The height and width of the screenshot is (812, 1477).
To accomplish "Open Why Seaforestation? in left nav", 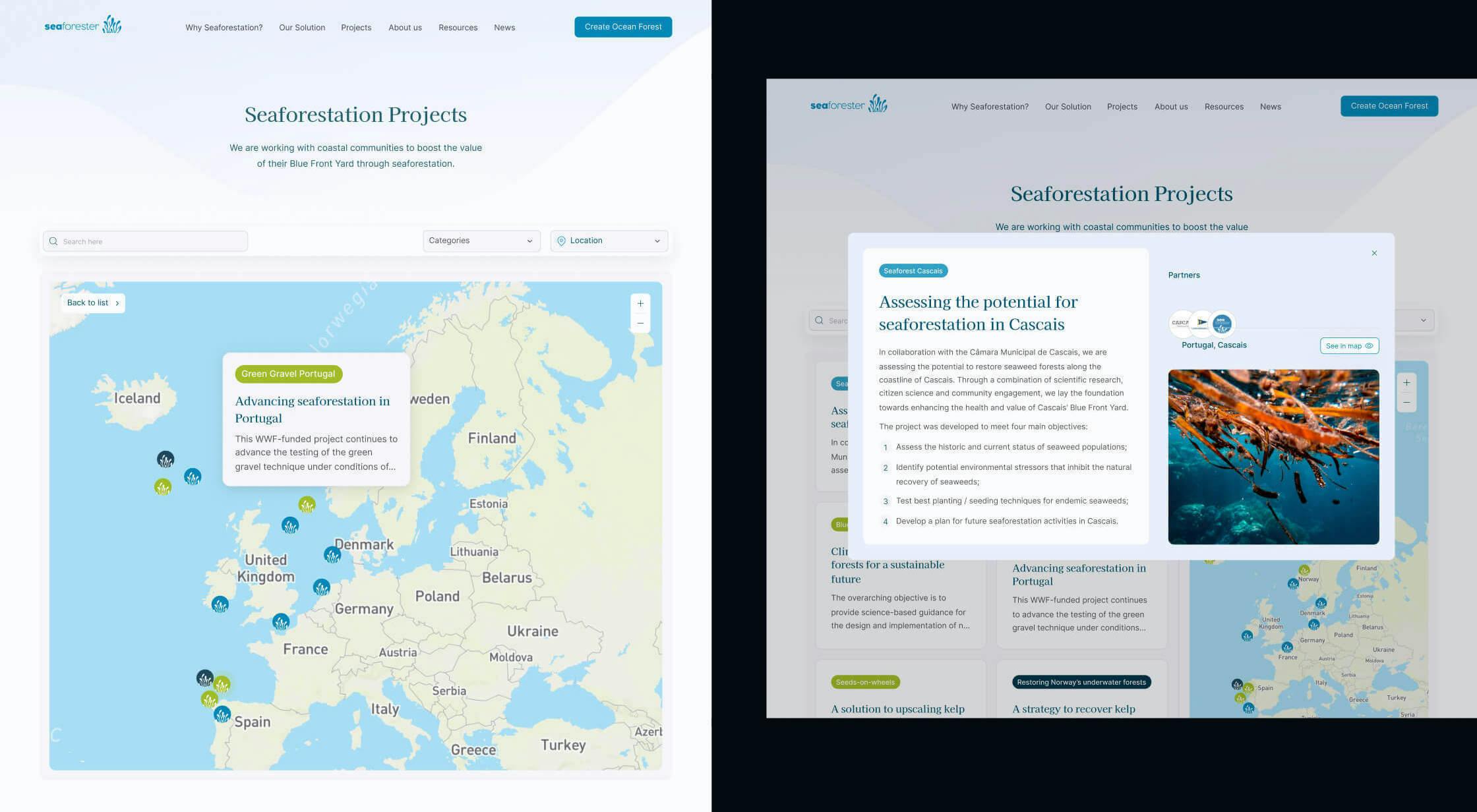I will (224, 28).
